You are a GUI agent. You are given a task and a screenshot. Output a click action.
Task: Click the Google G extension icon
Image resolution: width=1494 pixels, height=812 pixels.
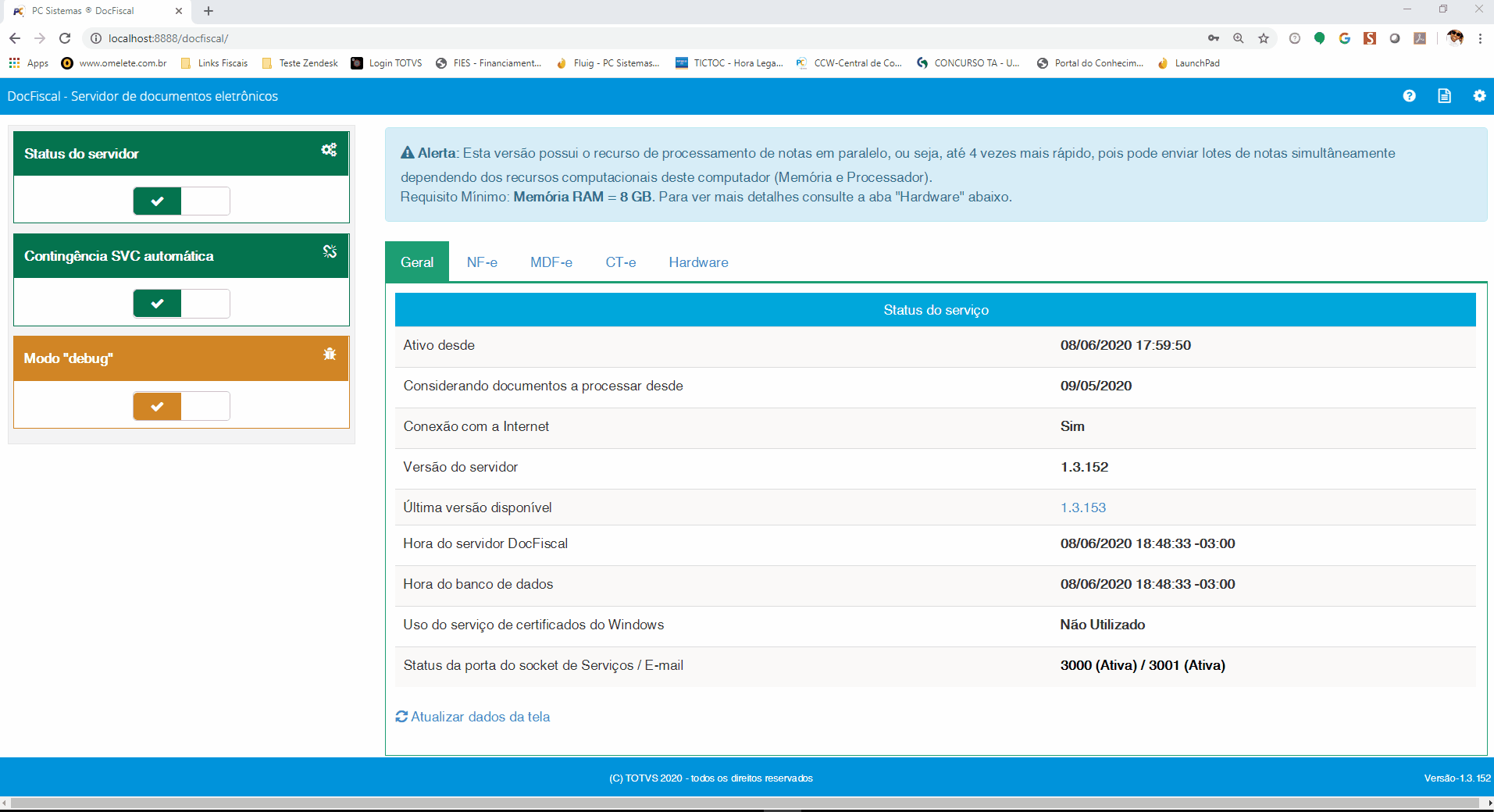point(1345,38)
